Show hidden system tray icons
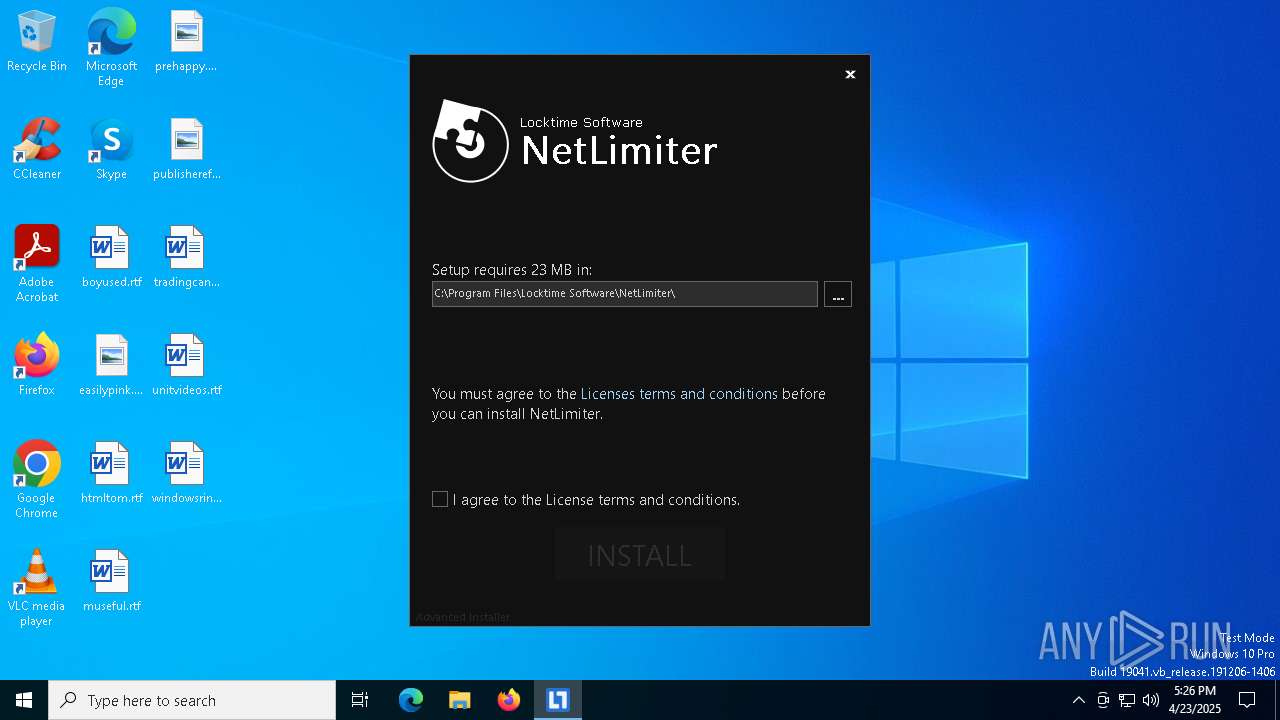Viewport: 1280px width, 720px height. pyautogui.click(x=1078, y=700)
